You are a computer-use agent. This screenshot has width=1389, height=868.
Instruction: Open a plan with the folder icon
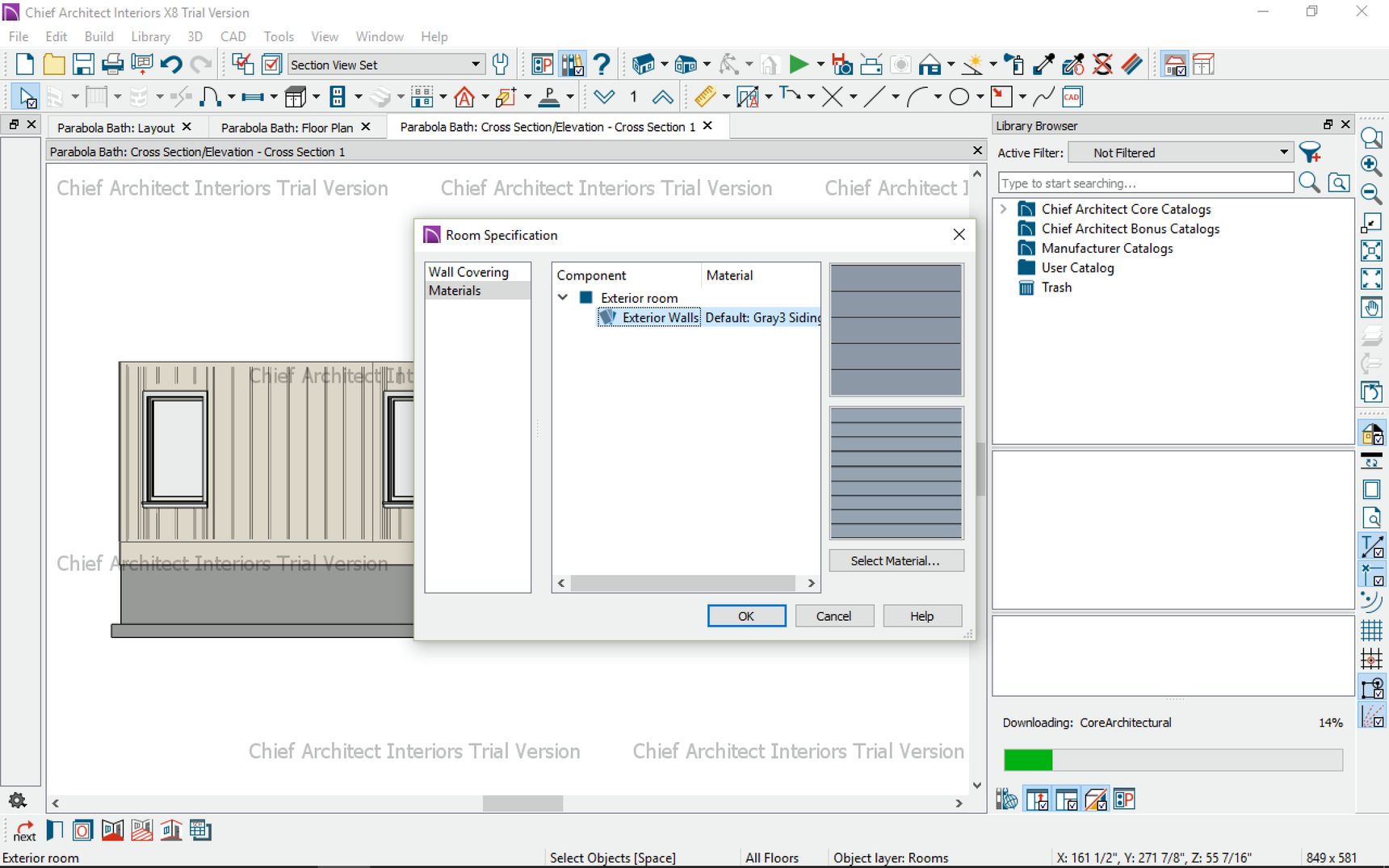[54, 65]
